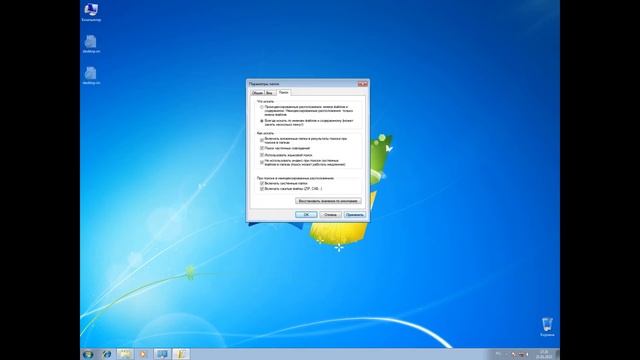Select the desktop.ini icon directly under Computer
The width and height of the screenshot is (640, 360).
click(x=91, y=44)
